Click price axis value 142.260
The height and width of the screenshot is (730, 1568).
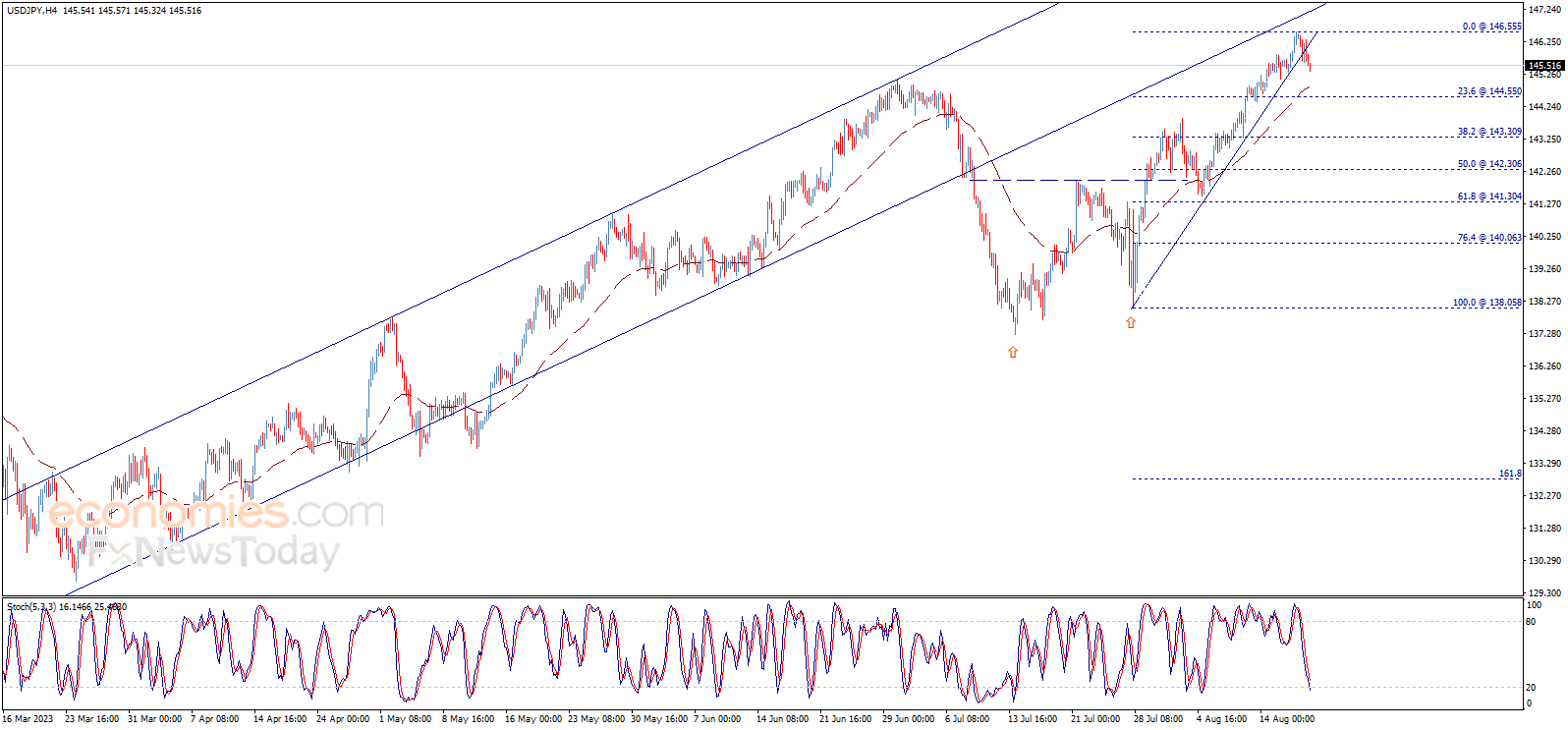1544,172
